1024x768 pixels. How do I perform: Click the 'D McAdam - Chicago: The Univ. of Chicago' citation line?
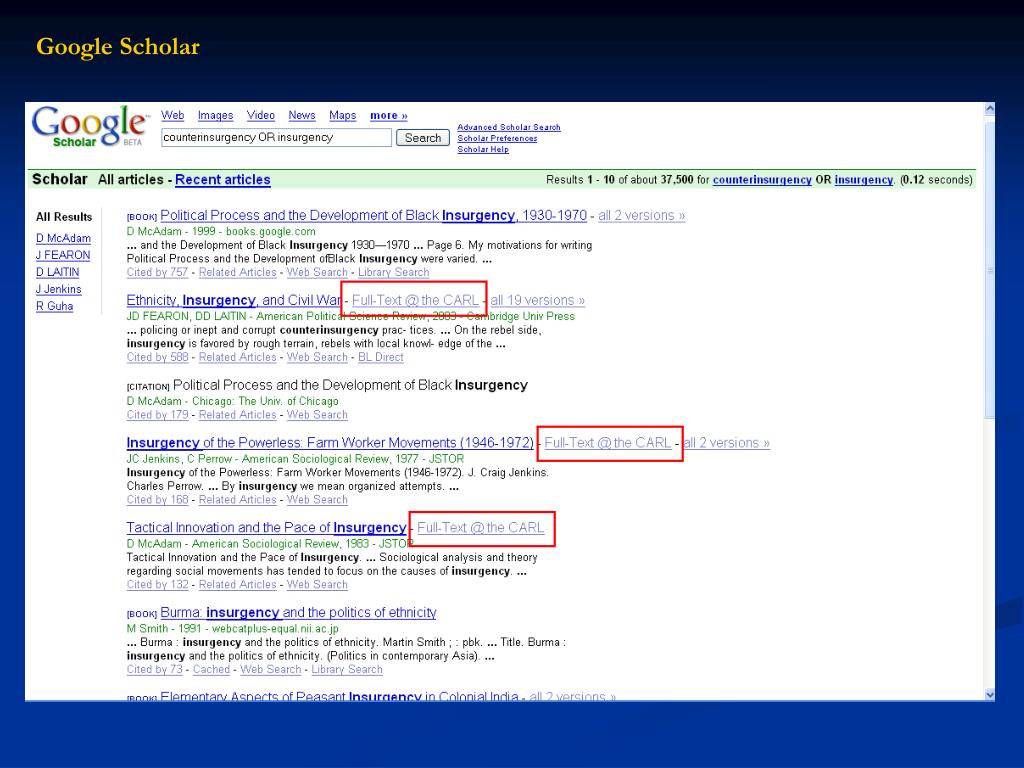coord(232,401)
